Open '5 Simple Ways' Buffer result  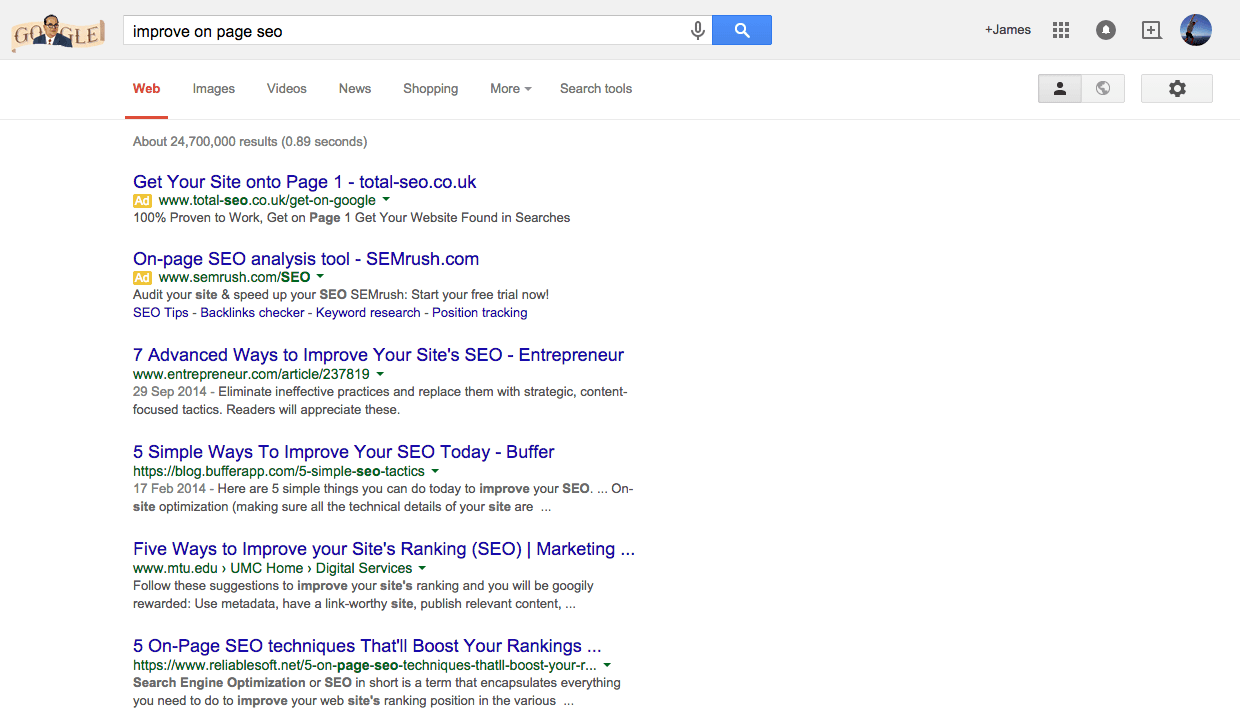point(344,452)
